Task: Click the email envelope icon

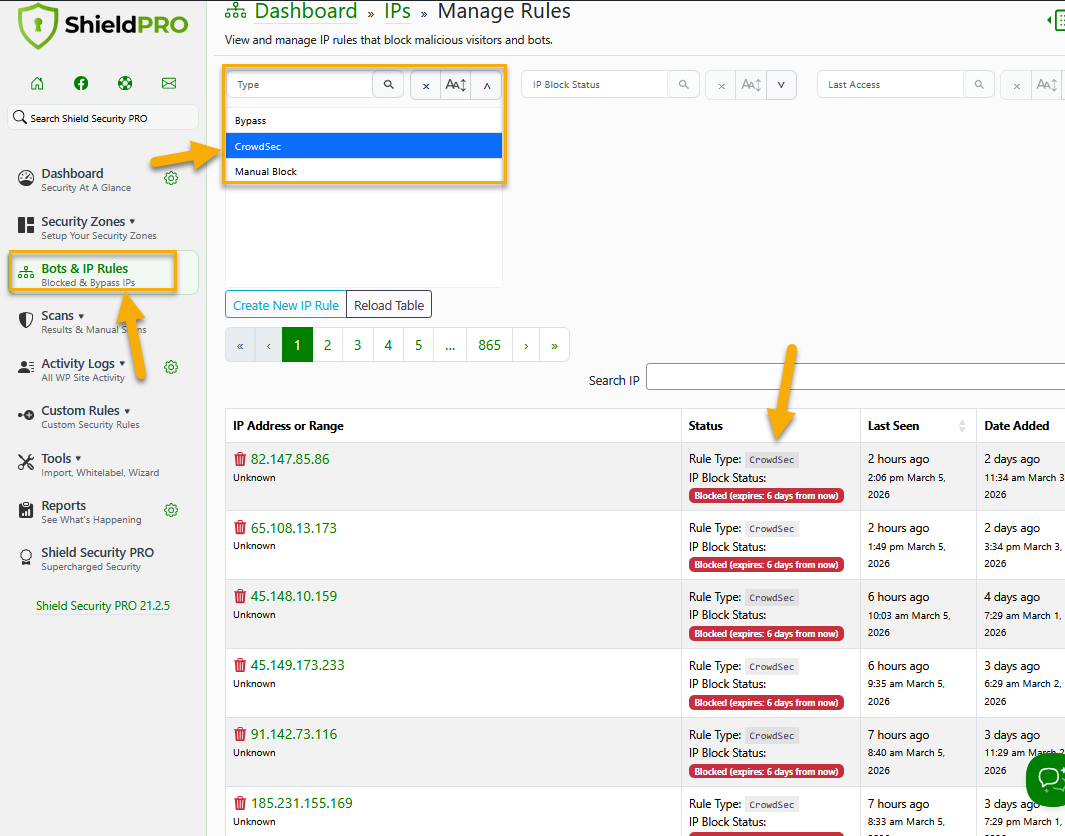Action: [x=169, y=84]
